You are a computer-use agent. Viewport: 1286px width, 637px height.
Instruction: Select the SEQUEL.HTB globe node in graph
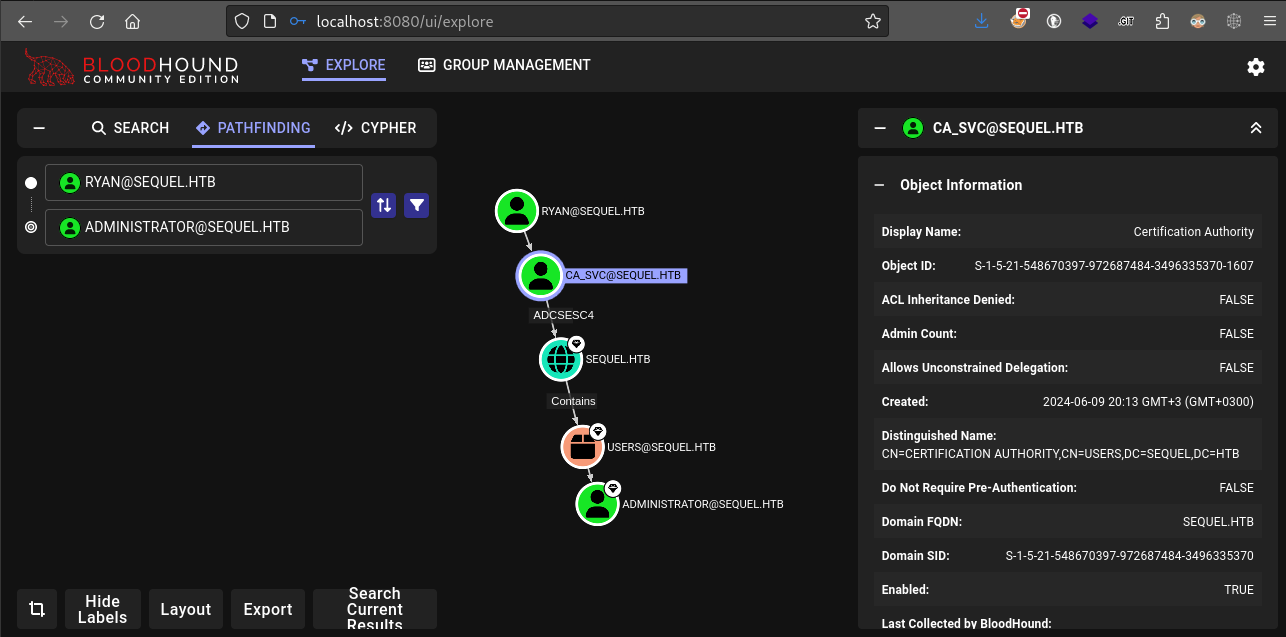560,359
